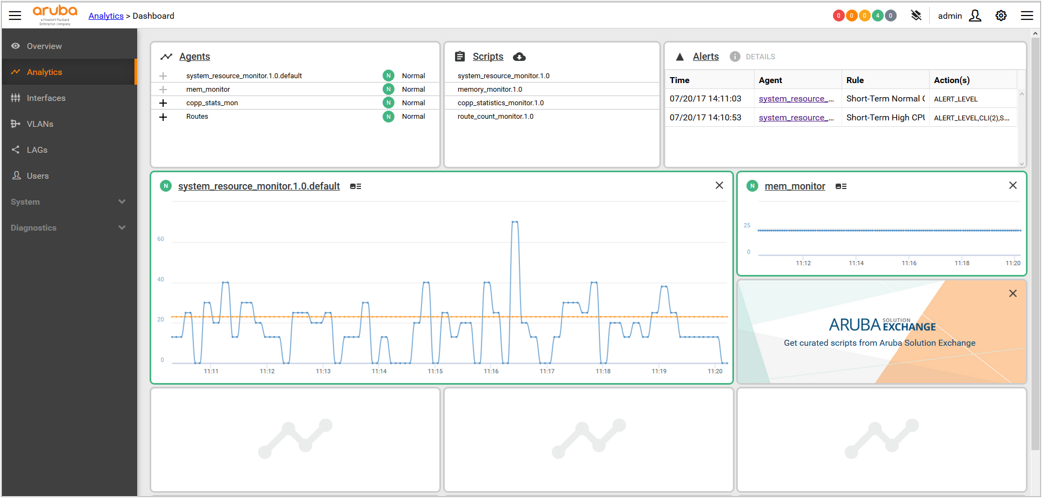Select route_count_monitor.1.0 script row
1042x498 pixels.
(x=551, y=116)
